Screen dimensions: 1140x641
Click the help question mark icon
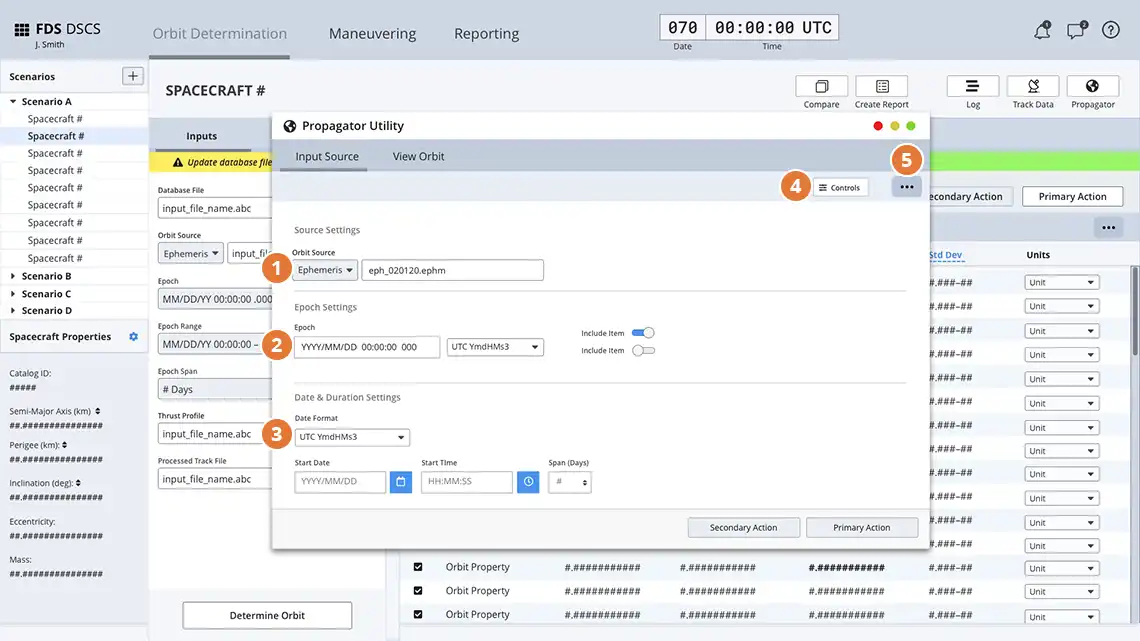pos(1110,30)
